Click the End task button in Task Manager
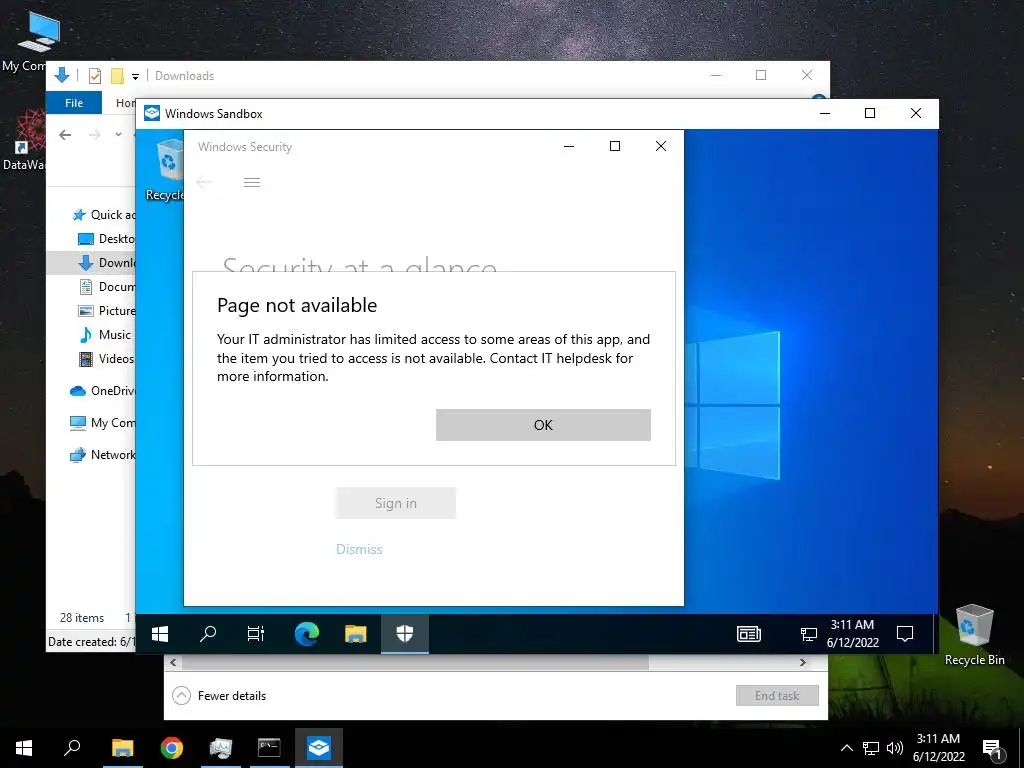 pyautogui.click(x=777, y=696)
